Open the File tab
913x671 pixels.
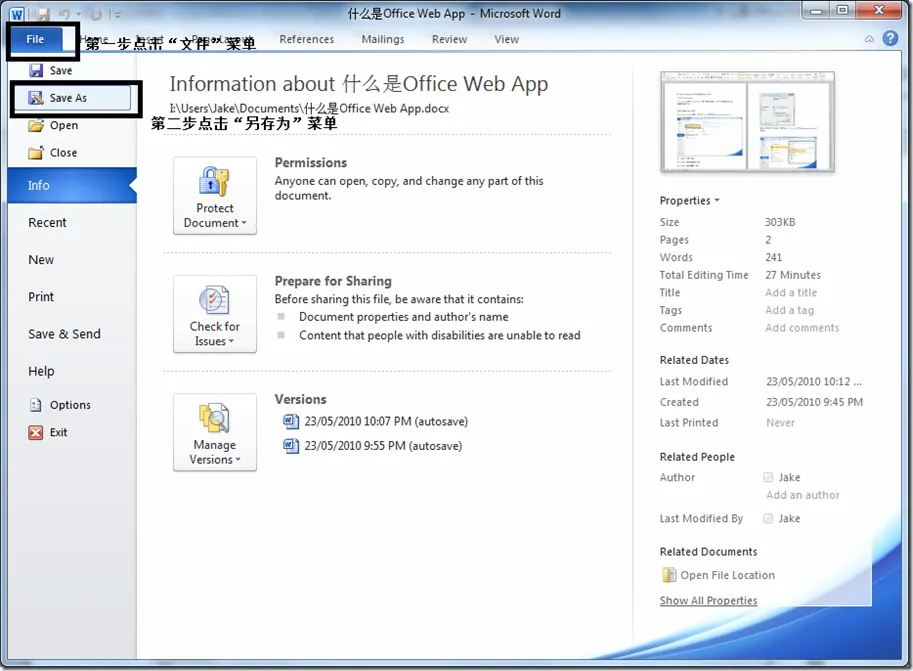[x=35, y=39]
